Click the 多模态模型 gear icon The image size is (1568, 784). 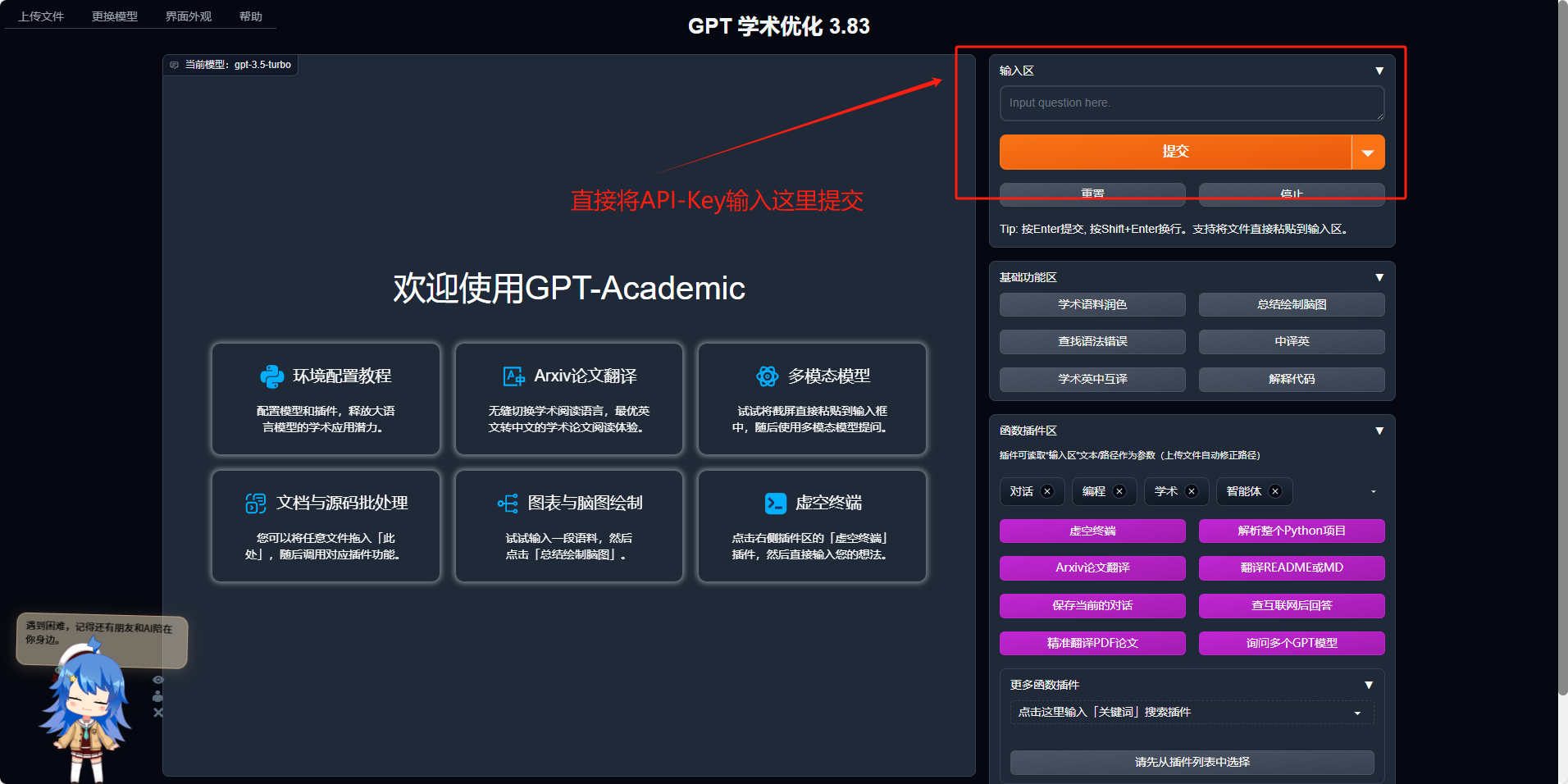click(x=768, y=376)
